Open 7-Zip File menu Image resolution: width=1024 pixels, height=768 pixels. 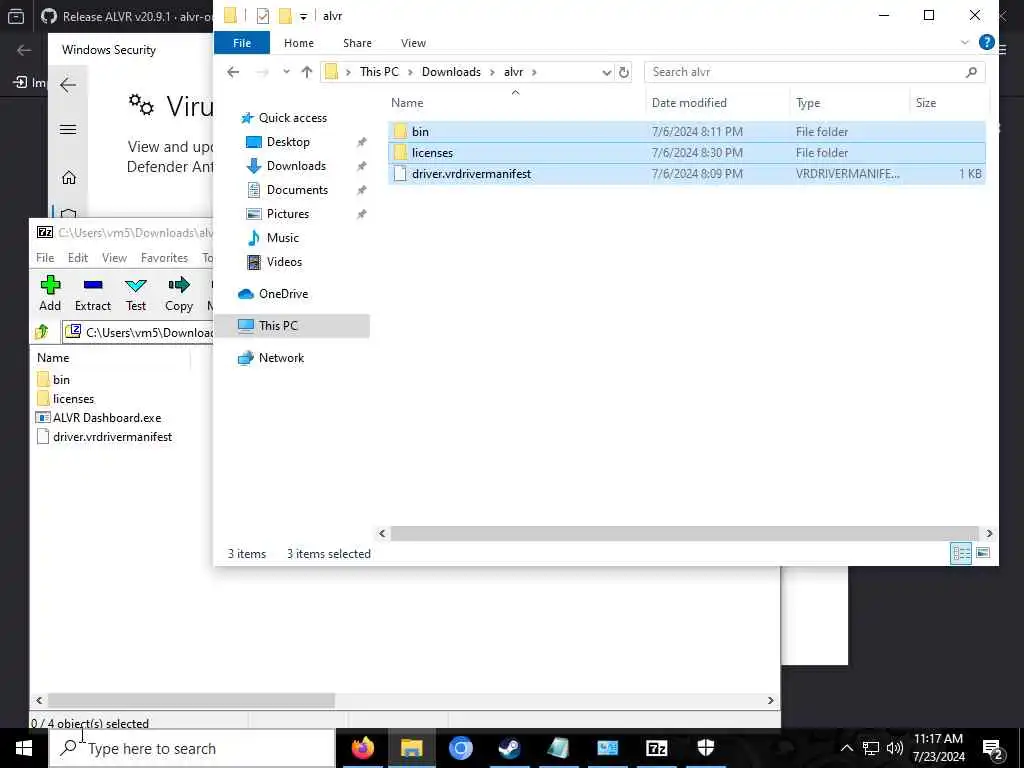(x=45, y=258)
